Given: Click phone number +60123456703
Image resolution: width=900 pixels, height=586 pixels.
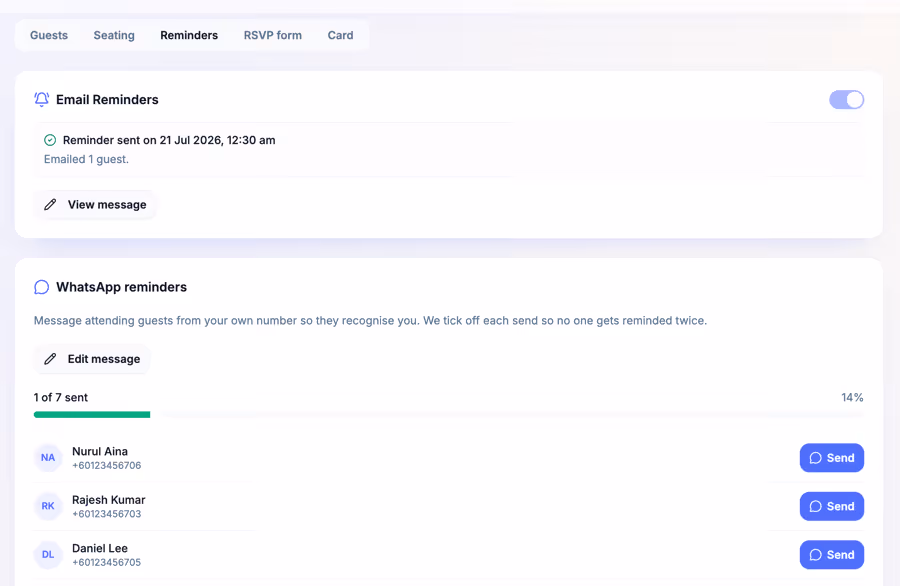Looking at the screenshot, I should pyautogui.click(x=107, y=514).
